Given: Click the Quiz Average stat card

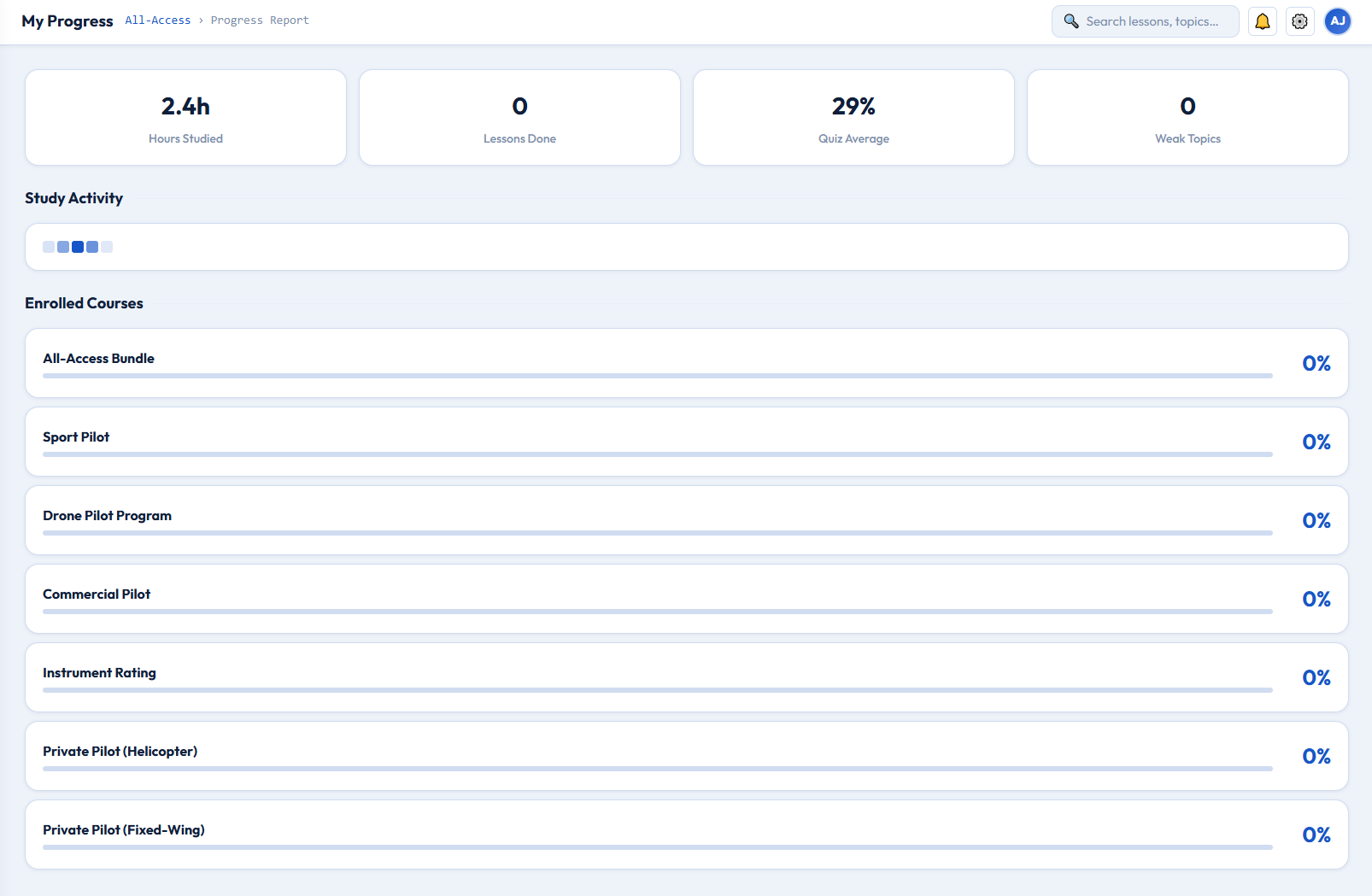Looking at the screenshot, I should pos(853,117).
